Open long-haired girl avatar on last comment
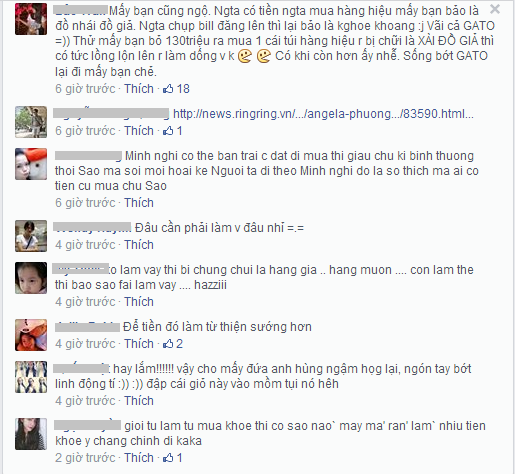This screenshot has height=474, width=515. click(31, 434)
